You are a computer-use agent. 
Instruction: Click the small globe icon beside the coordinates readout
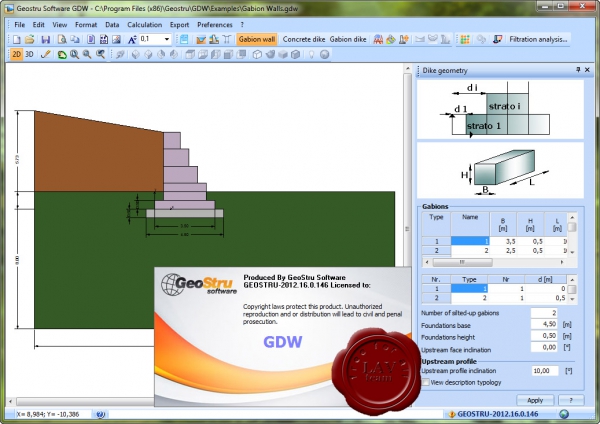100,414
